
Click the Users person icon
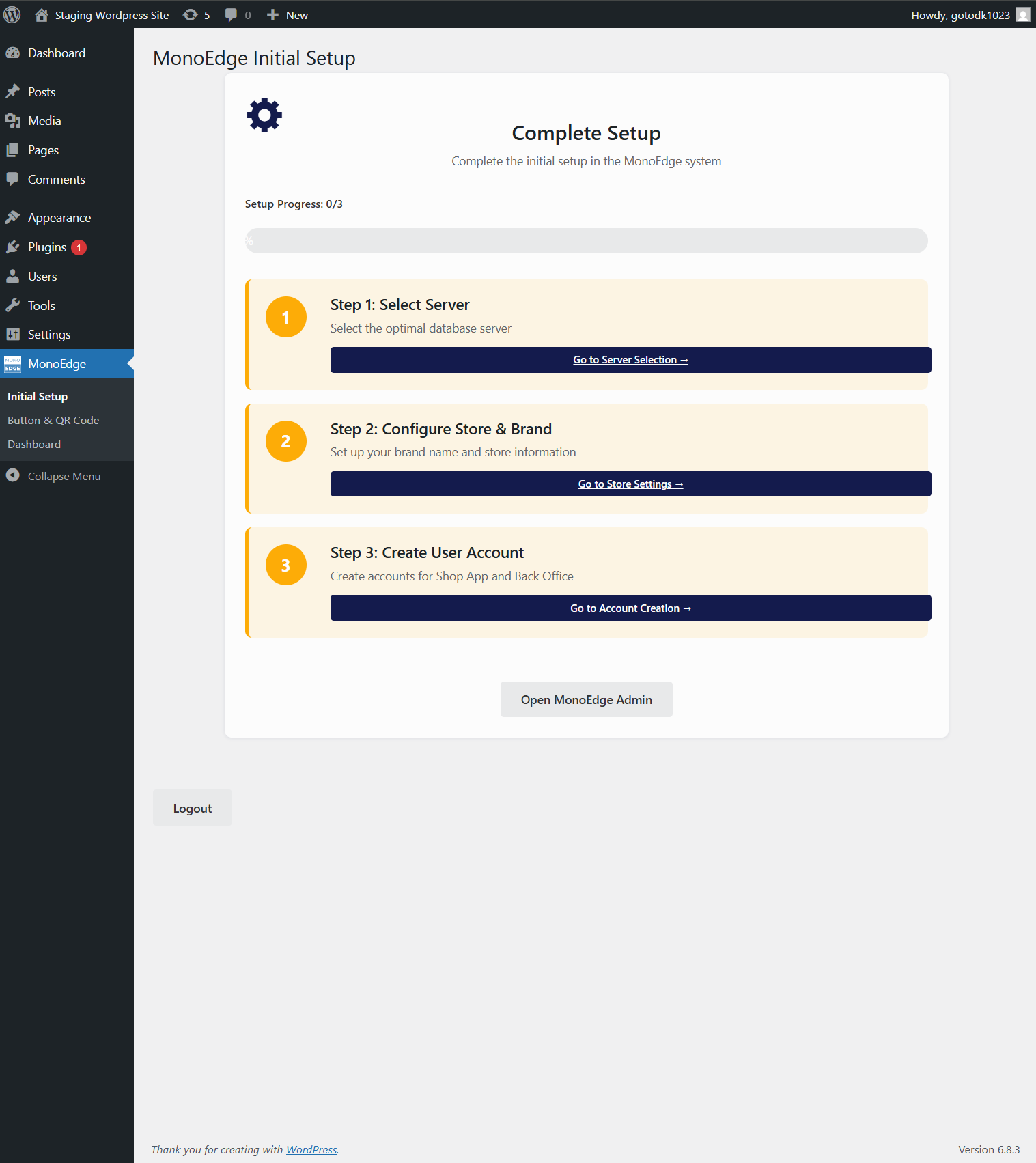13,277
